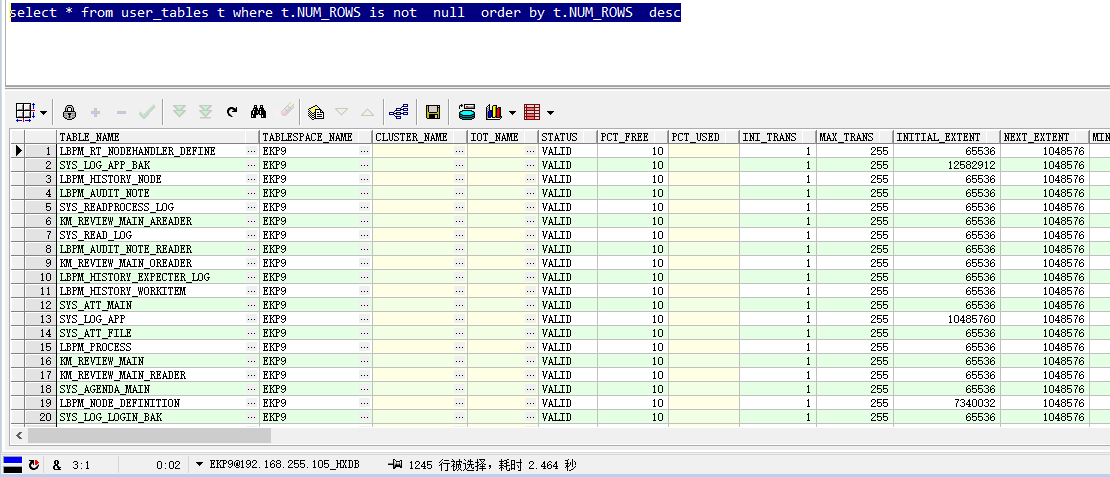The height and width of the screenshot is (477, 1110).
Task: Click the horizontal scrollbar thumb
Action: [x=150, y=436]
